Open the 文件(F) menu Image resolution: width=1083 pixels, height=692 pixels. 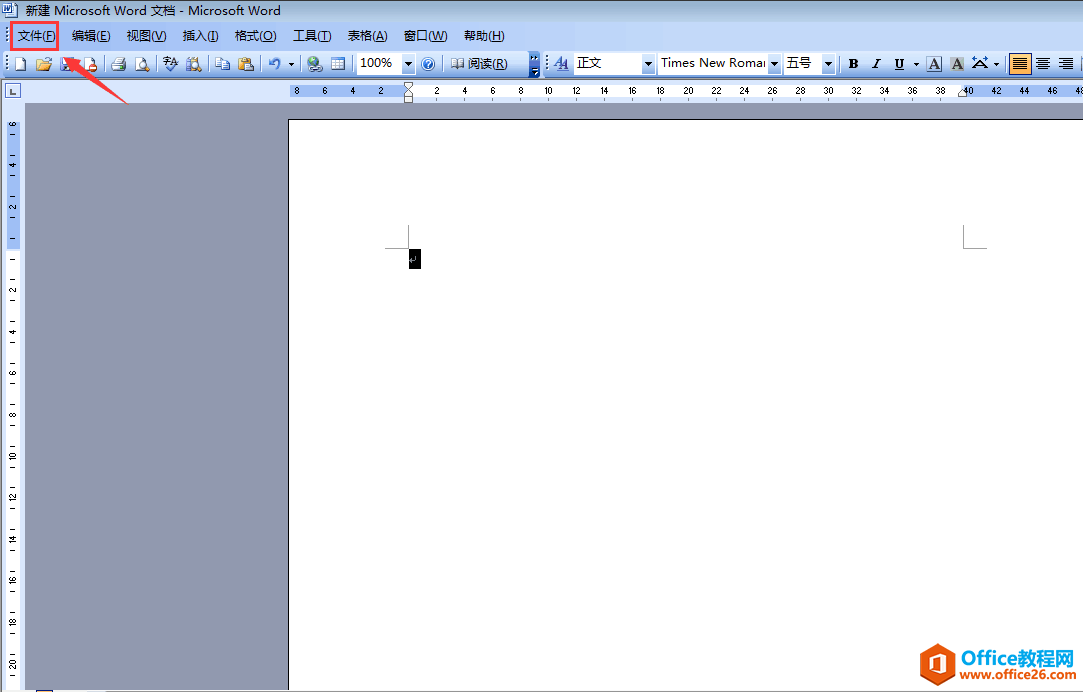[36, 36]
